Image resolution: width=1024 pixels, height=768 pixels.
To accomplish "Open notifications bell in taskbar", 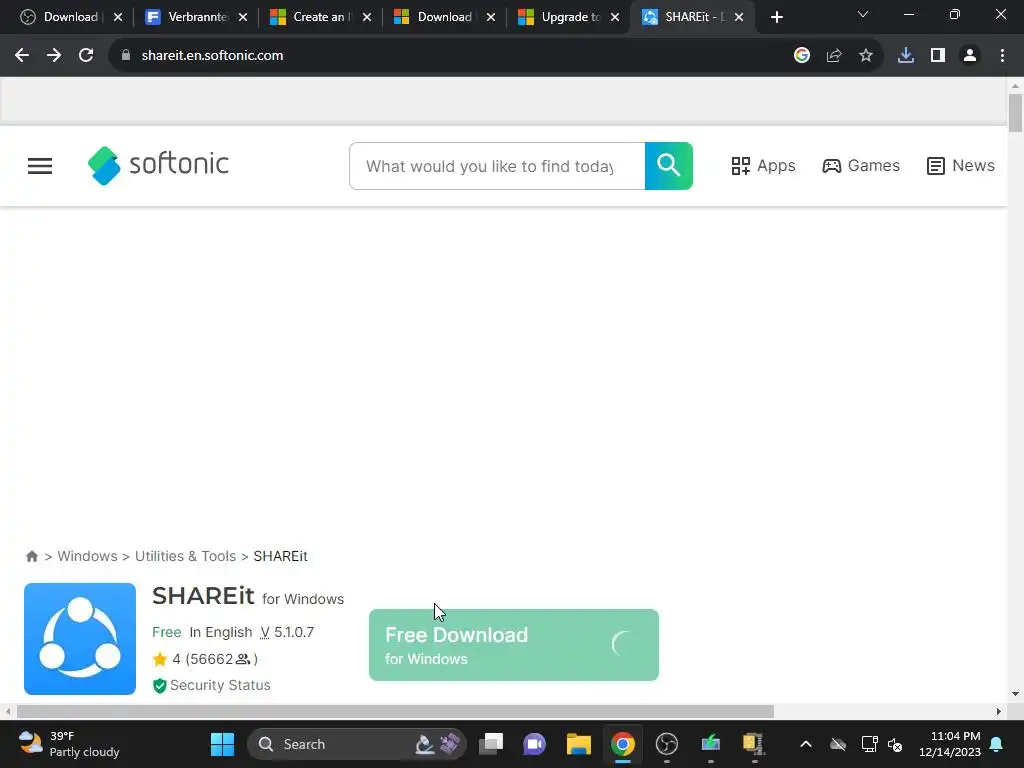I will coord(997,744).
